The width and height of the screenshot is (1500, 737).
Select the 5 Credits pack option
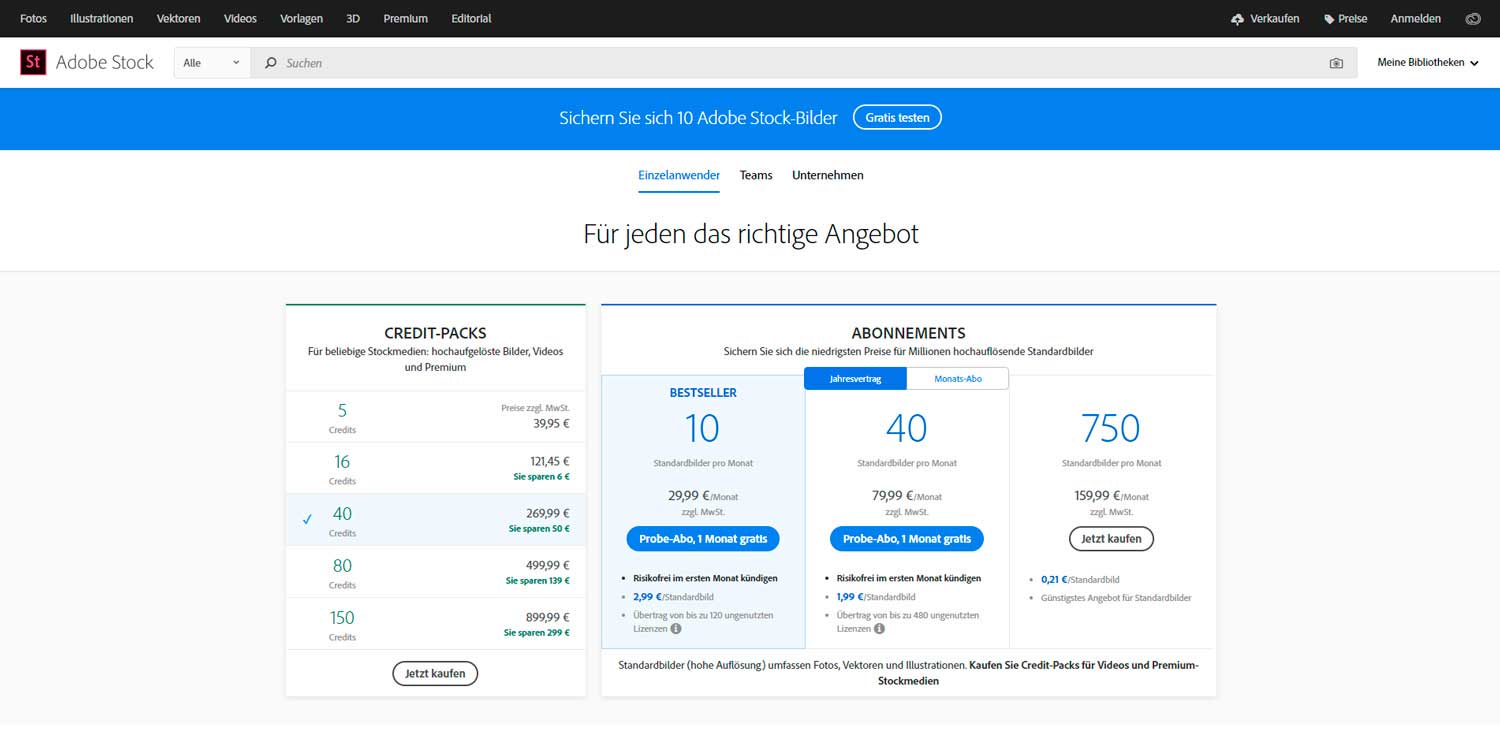(435, 417)
